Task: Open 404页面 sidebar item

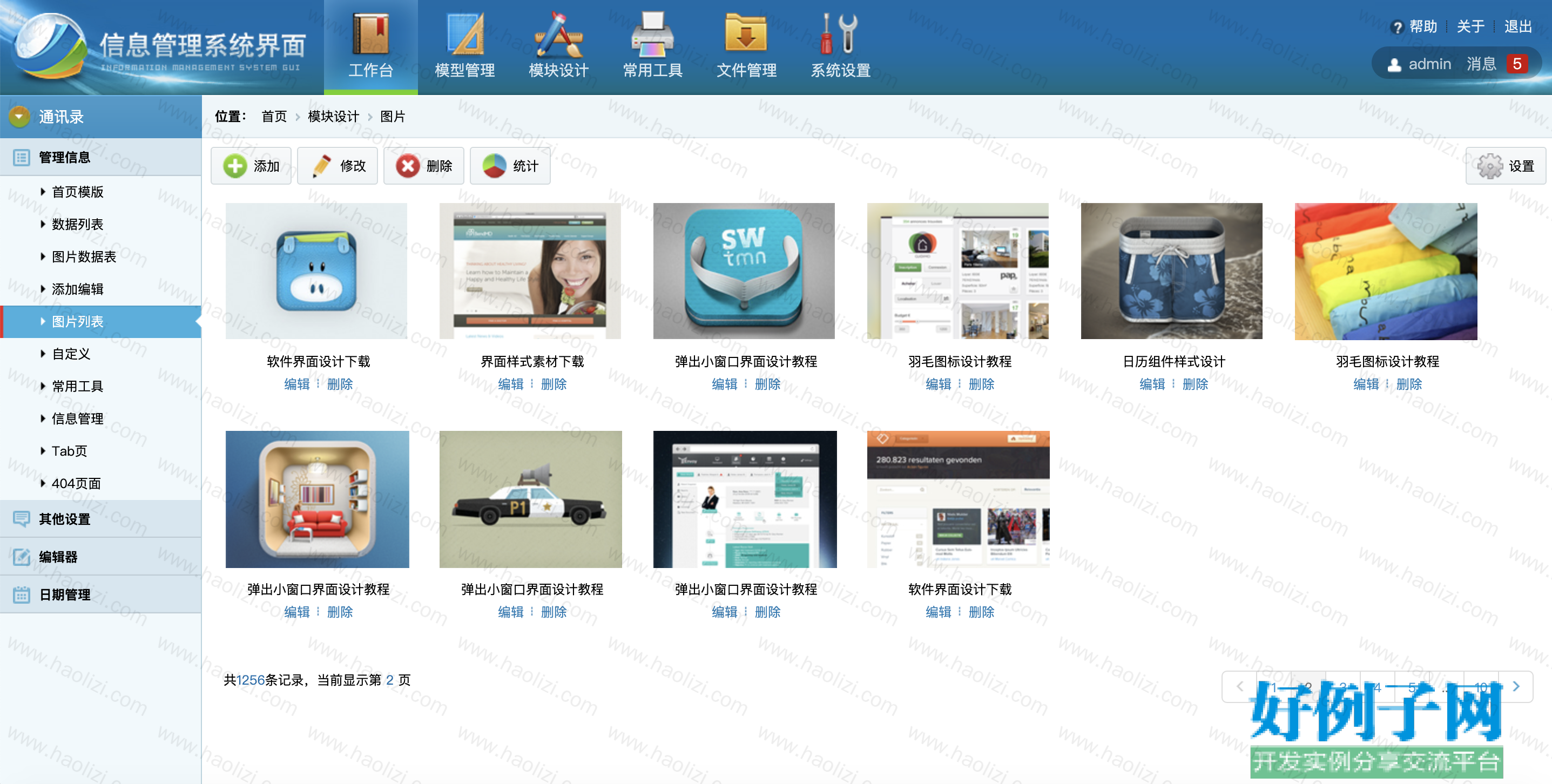Action: [x=76, y=483]
